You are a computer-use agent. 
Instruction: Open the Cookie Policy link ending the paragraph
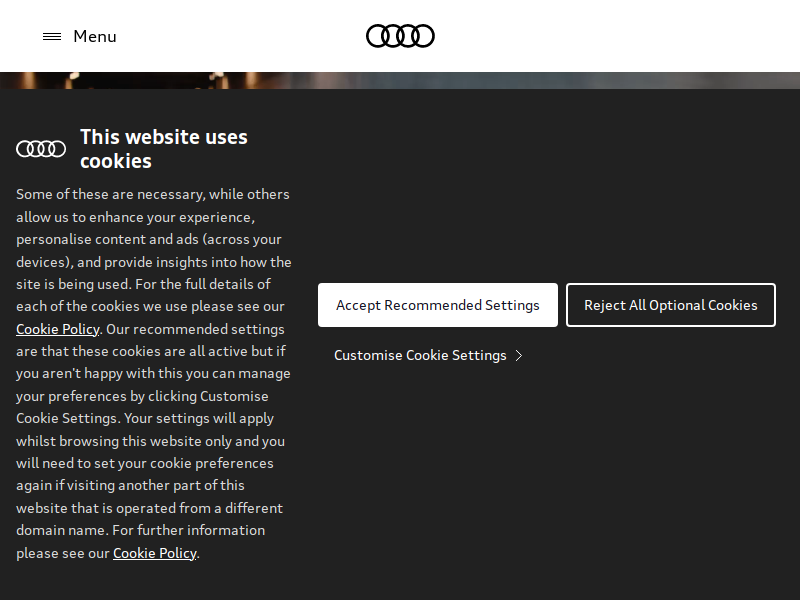pyautogui.click(x=155, y=553)
